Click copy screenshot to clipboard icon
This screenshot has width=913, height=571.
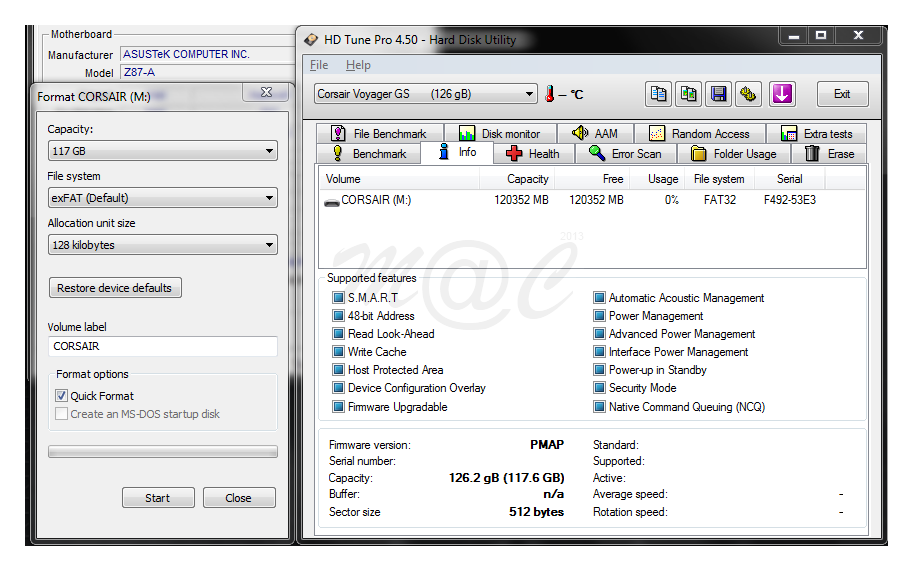click(x=688, y=94)
